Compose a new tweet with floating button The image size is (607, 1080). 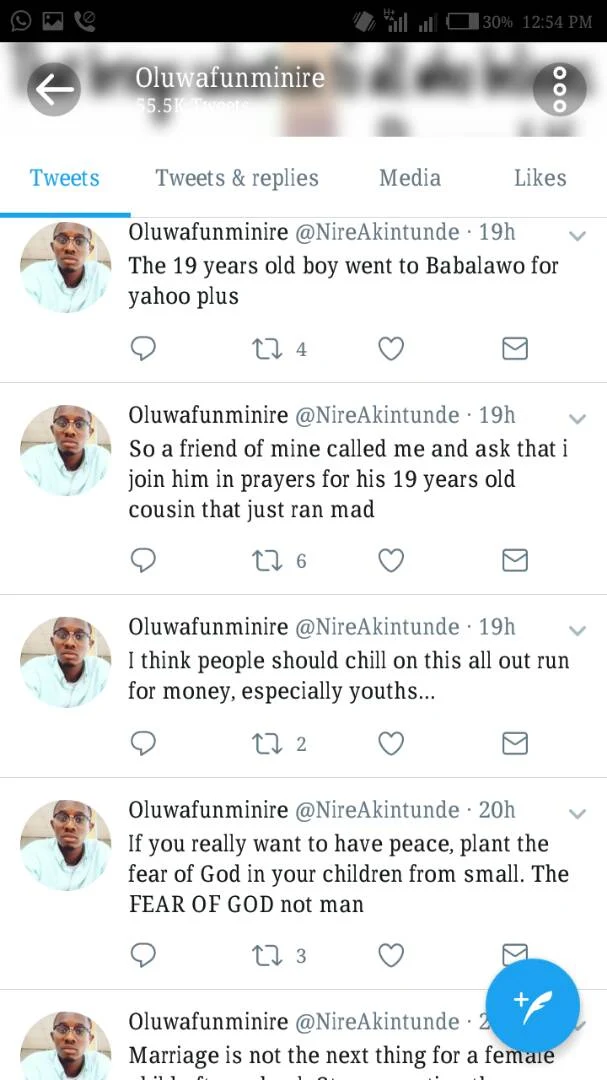[533, 1005]
